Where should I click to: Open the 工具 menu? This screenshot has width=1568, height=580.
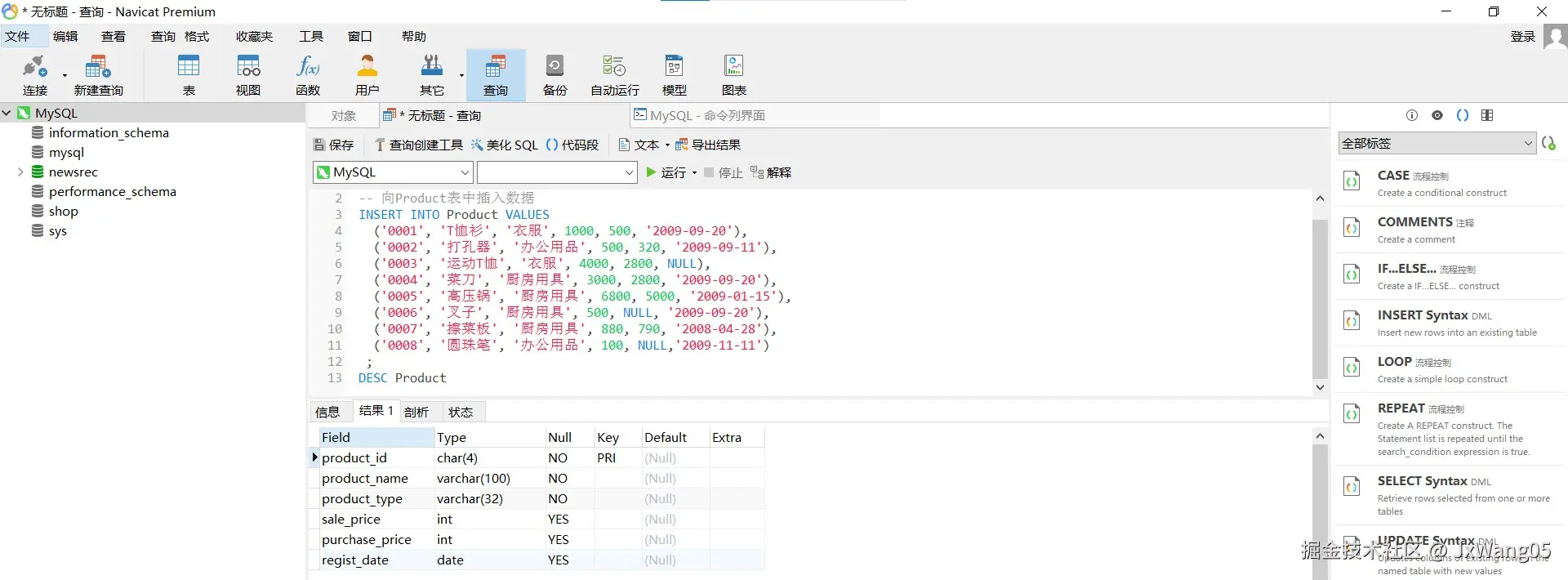(x=311, y=37)
